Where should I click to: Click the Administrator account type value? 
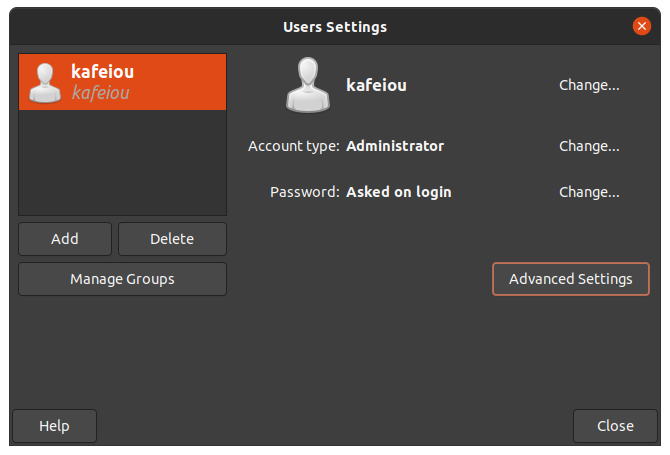pyautogui.click(x=395, y=146)
